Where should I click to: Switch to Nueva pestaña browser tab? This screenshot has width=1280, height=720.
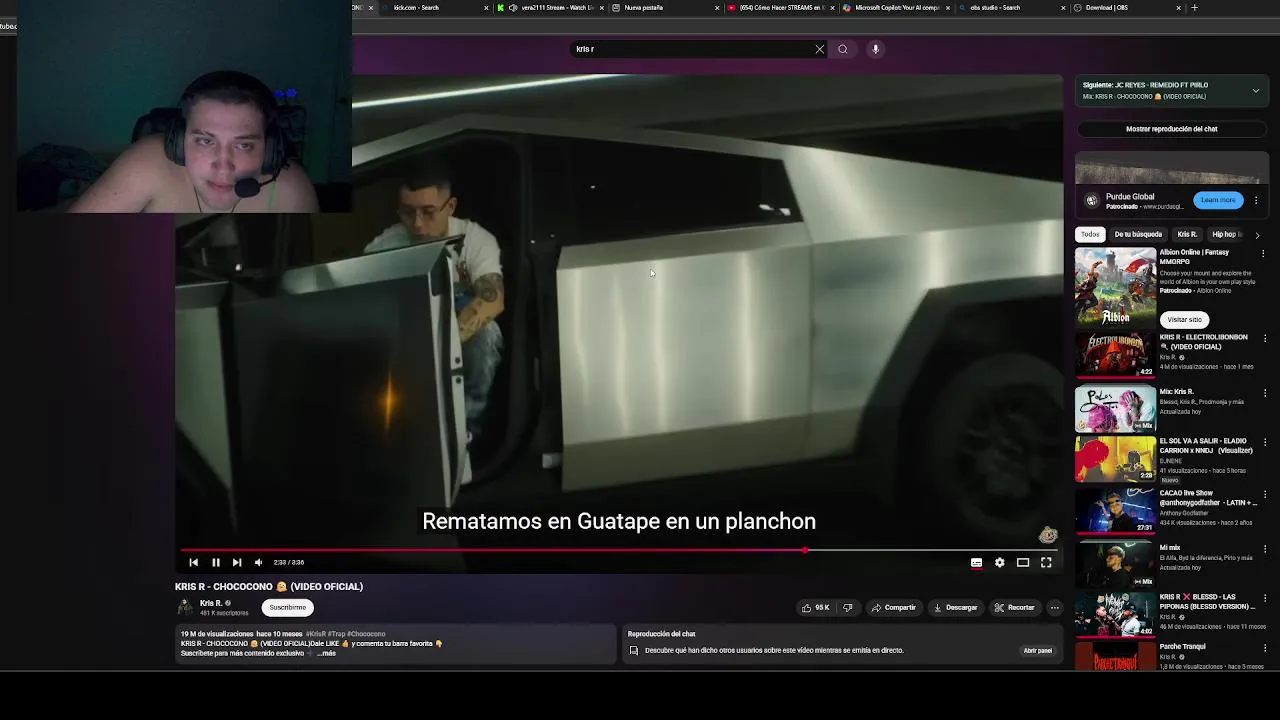click(x=664, y=8)
